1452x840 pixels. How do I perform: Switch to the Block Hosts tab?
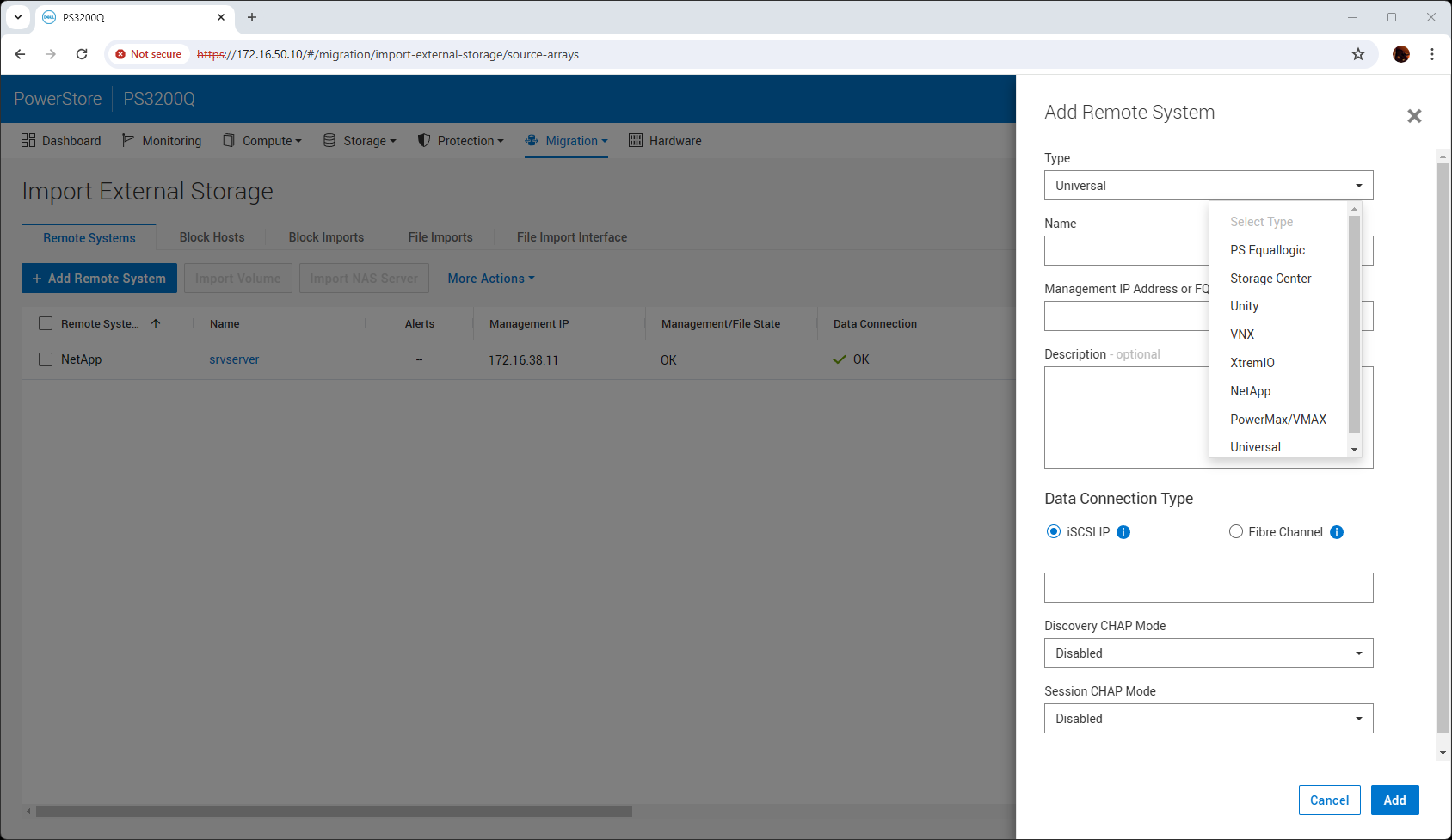click(x=212, y=237)
